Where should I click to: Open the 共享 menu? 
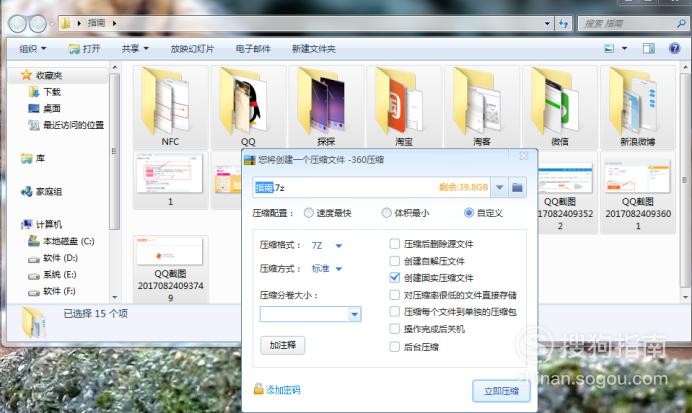coord(135,49)
